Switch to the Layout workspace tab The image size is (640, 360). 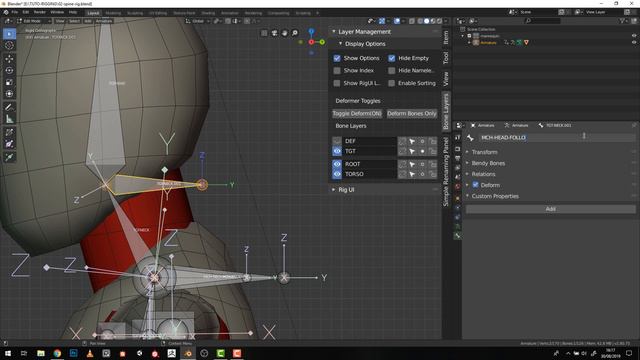(93, 13)
